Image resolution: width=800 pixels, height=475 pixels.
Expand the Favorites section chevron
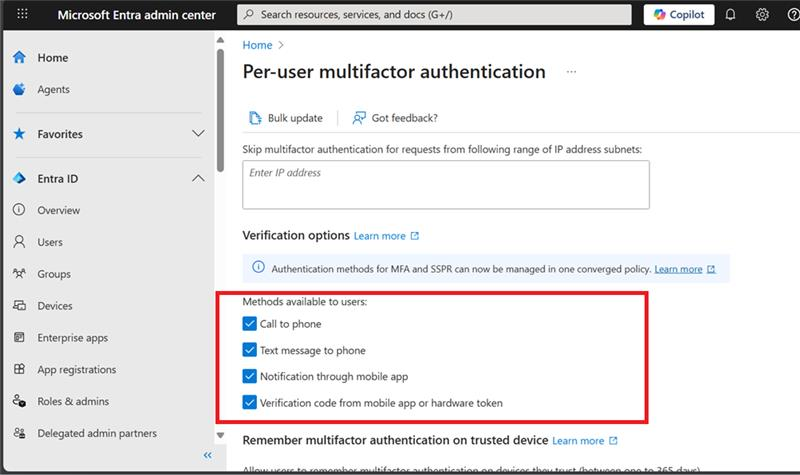click(x=198, y=134)
